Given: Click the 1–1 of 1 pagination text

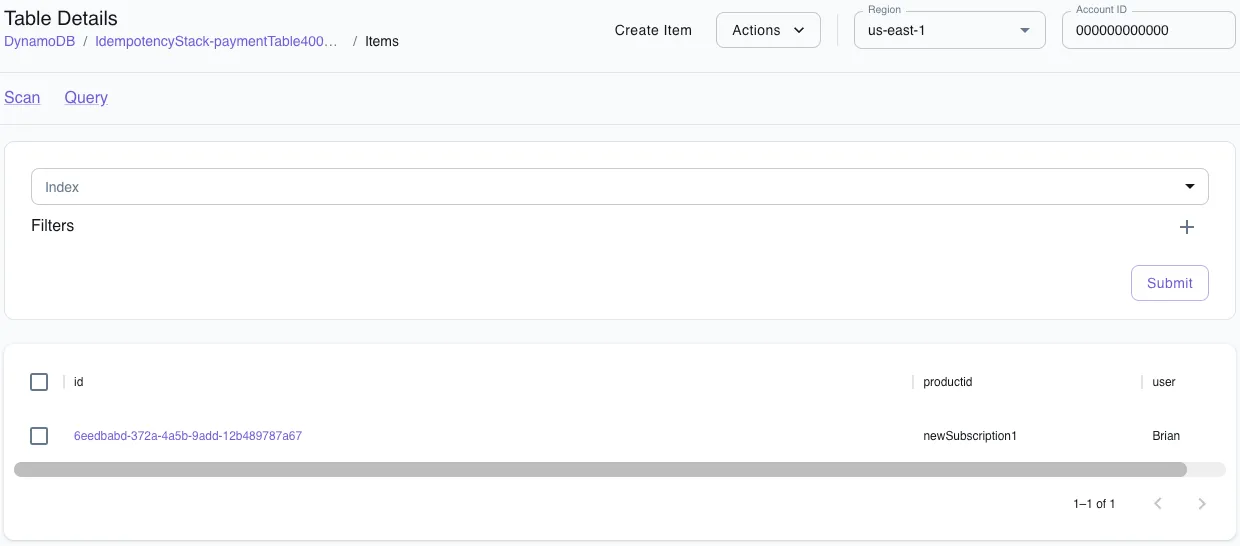Looking at the screenshot, I should pyautogui.click(x=1094, y=504).
